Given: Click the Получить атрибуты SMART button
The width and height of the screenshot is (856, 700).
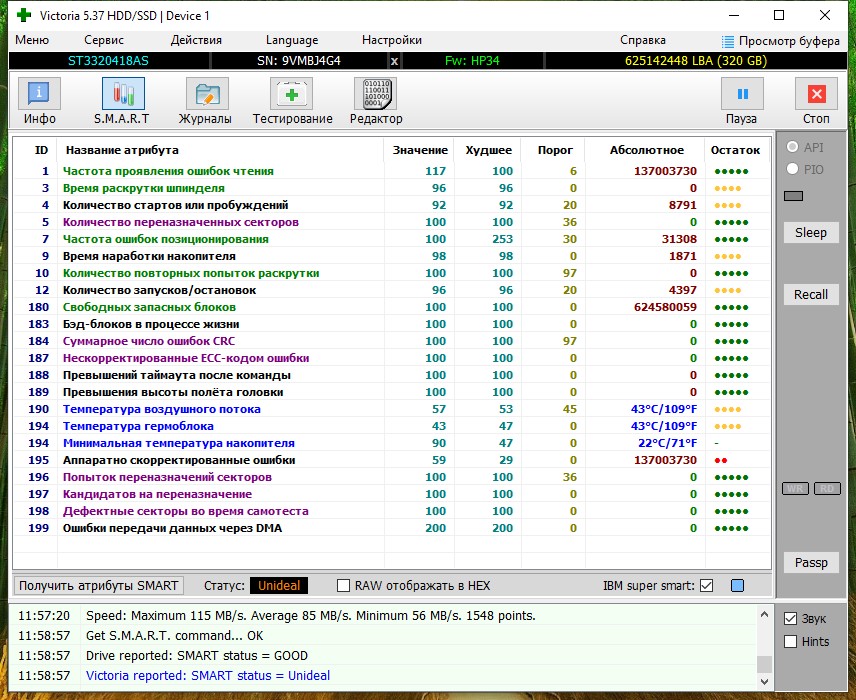Looking at the screenshot, I should [x=99, y=585].
